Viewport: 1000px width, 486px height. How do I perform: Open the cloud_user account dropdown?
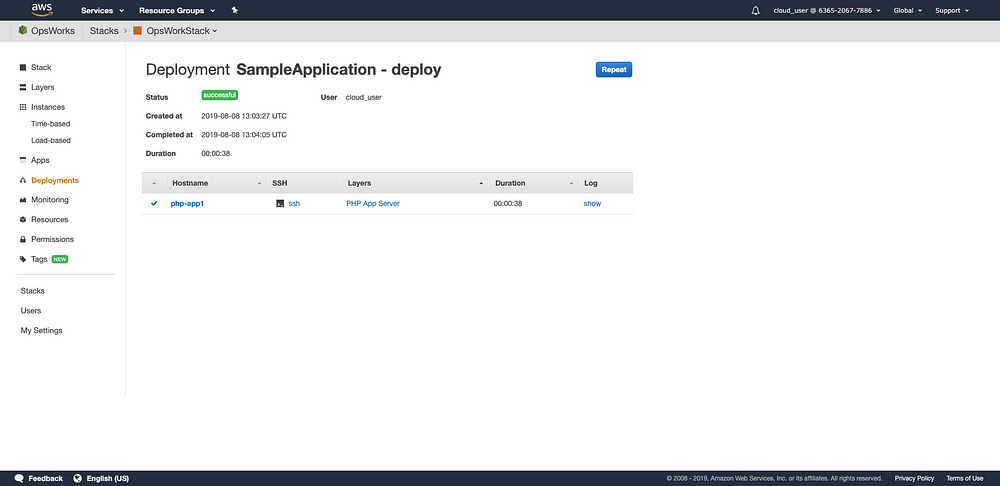pyautogui.click(x=827, y=10)
